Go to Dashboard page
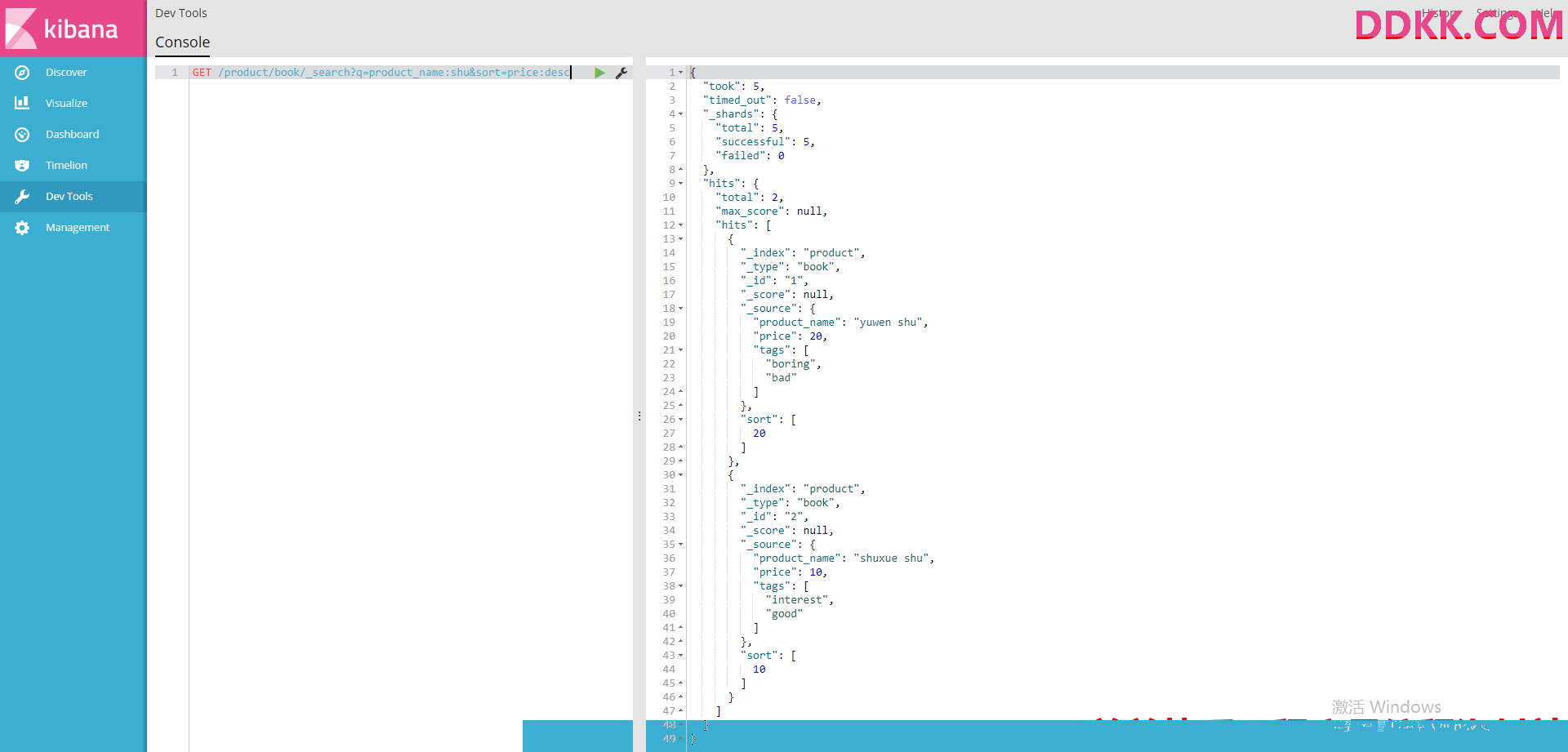The width and height of the screenshot is (1568, 752). [72, 135]
